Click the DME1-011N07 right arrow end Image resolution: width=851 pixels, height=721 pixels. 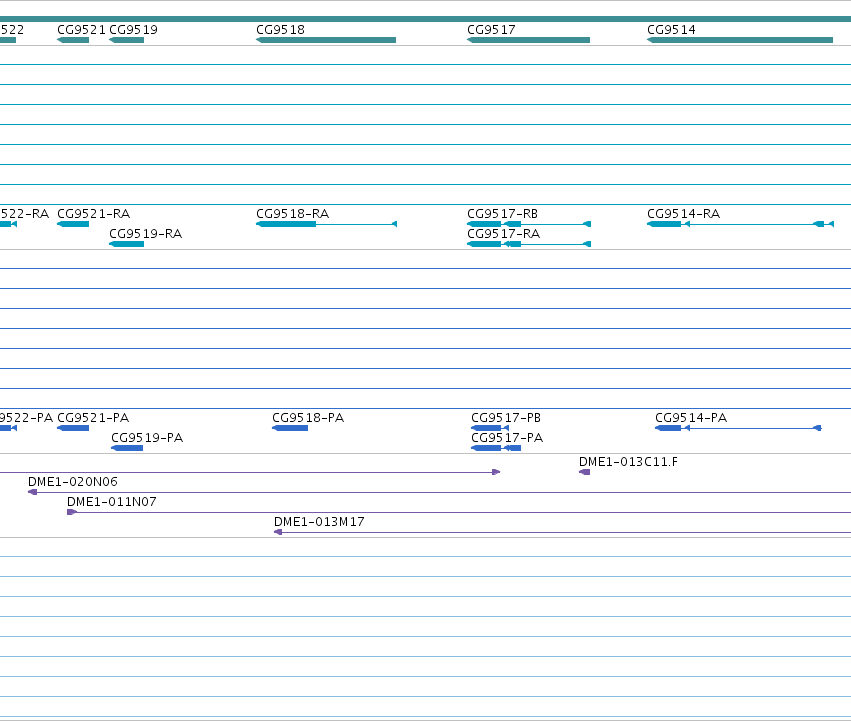coord(72,513)
